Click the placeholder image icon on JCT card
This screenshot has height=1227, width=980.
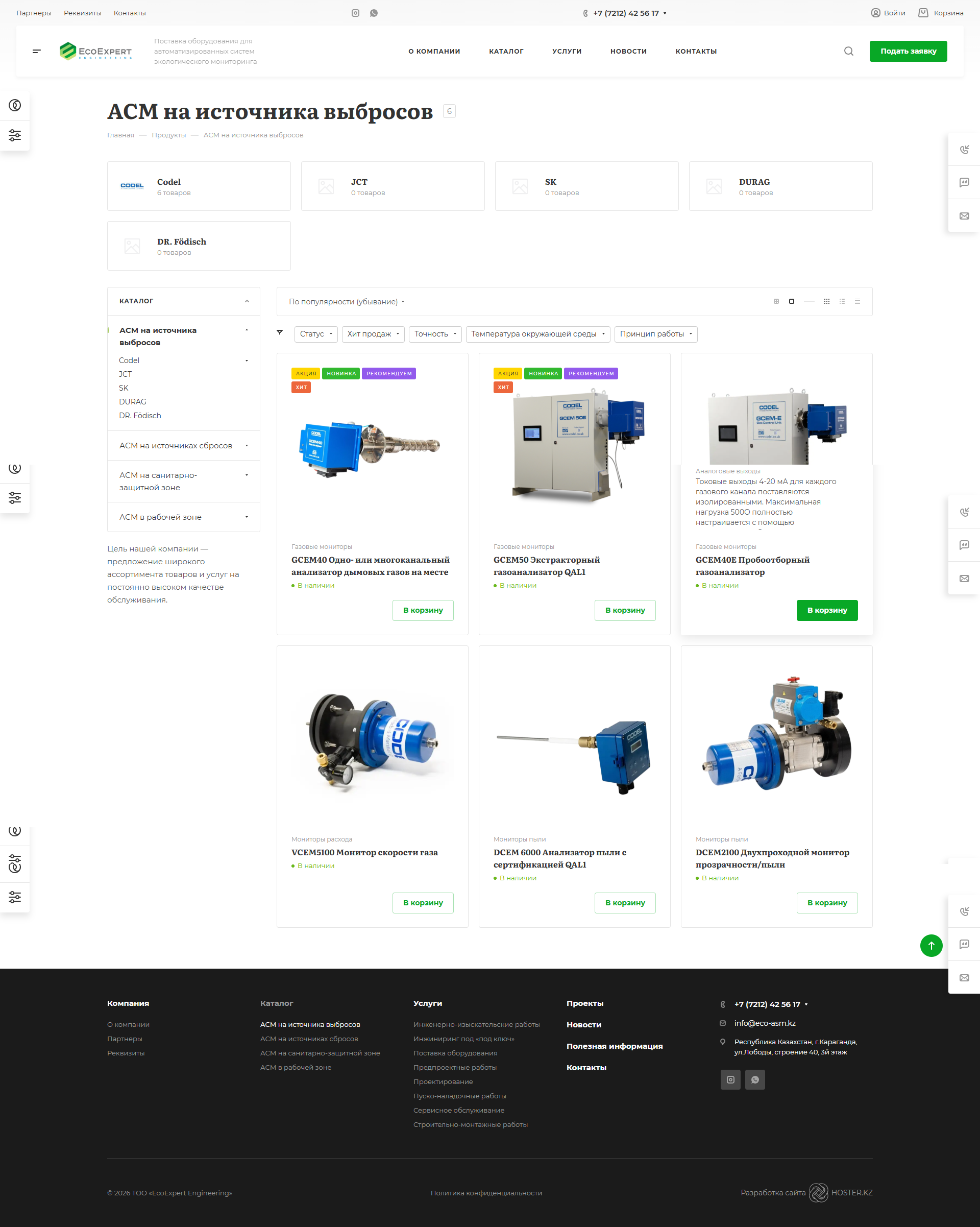tap(326, 186)
